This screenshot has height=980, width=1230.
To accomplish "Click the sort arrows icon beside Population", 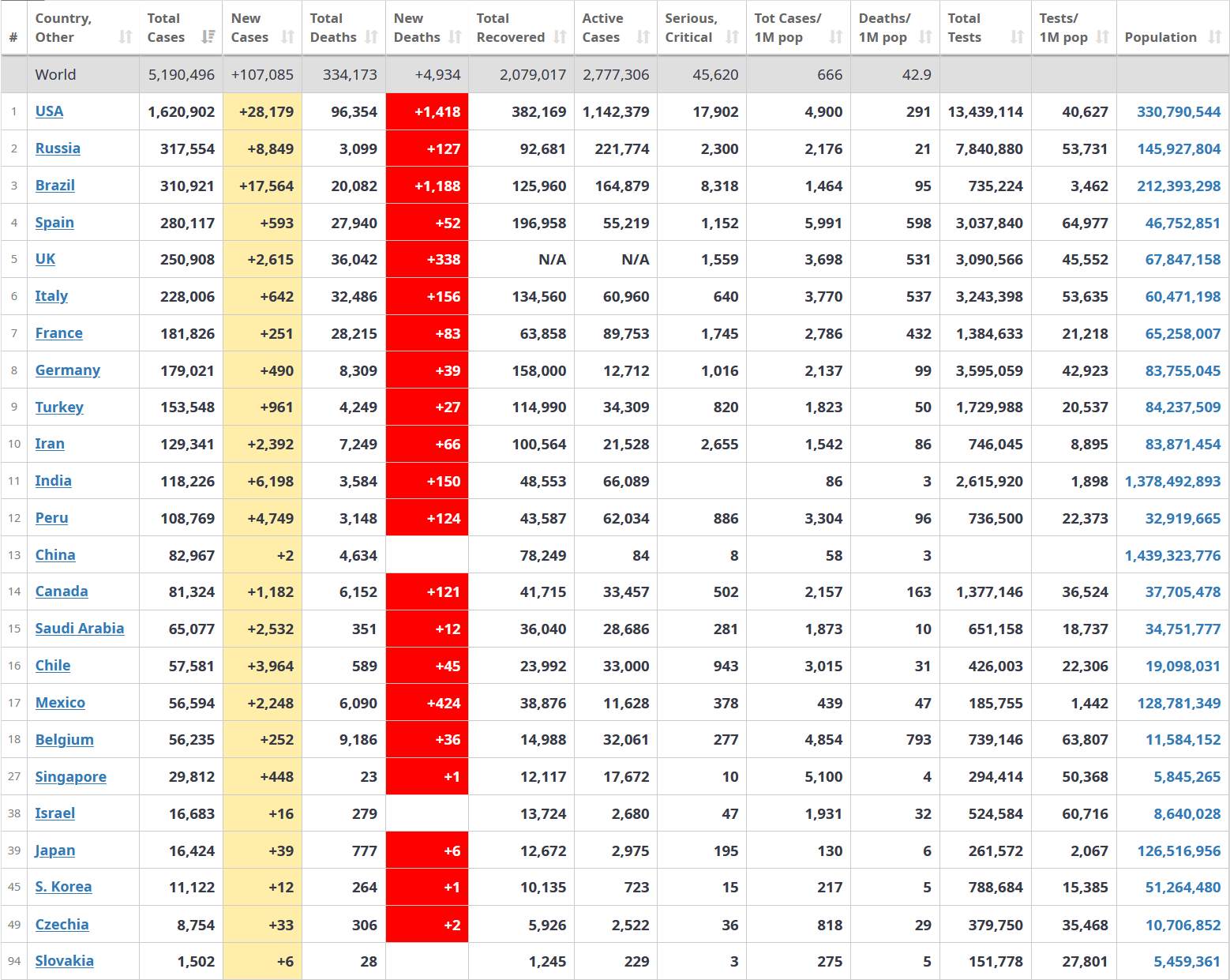I will tap(1215, 37).
